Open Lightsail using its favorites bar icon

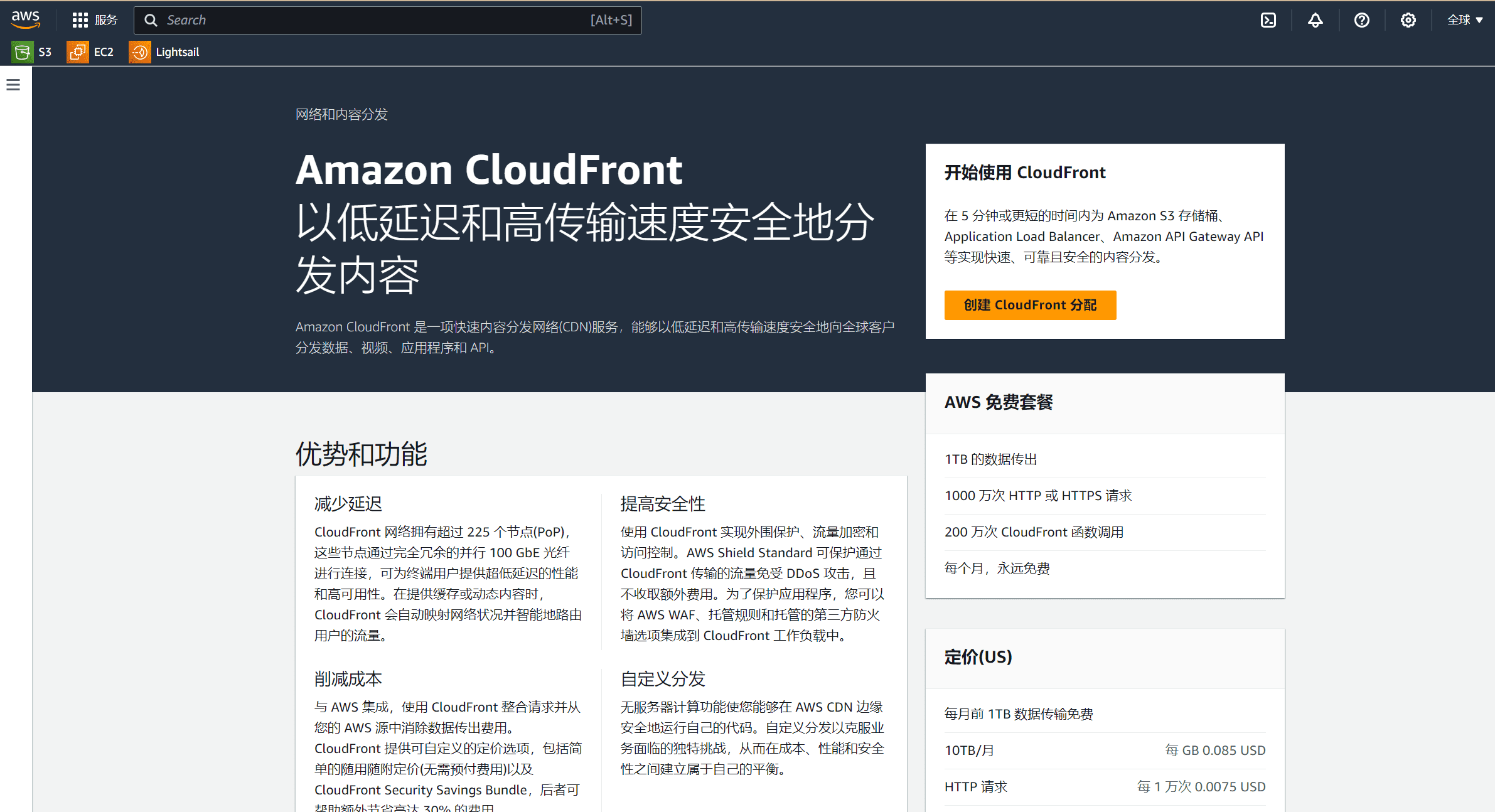click(x=139, y=51)
